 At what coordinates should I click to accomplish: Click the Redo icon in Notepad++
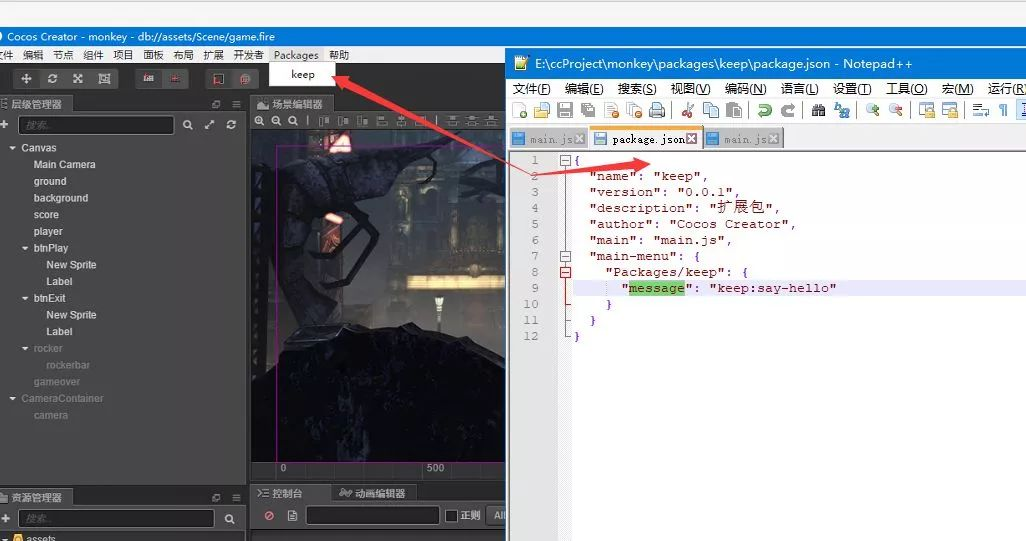(x=788, y=110)
